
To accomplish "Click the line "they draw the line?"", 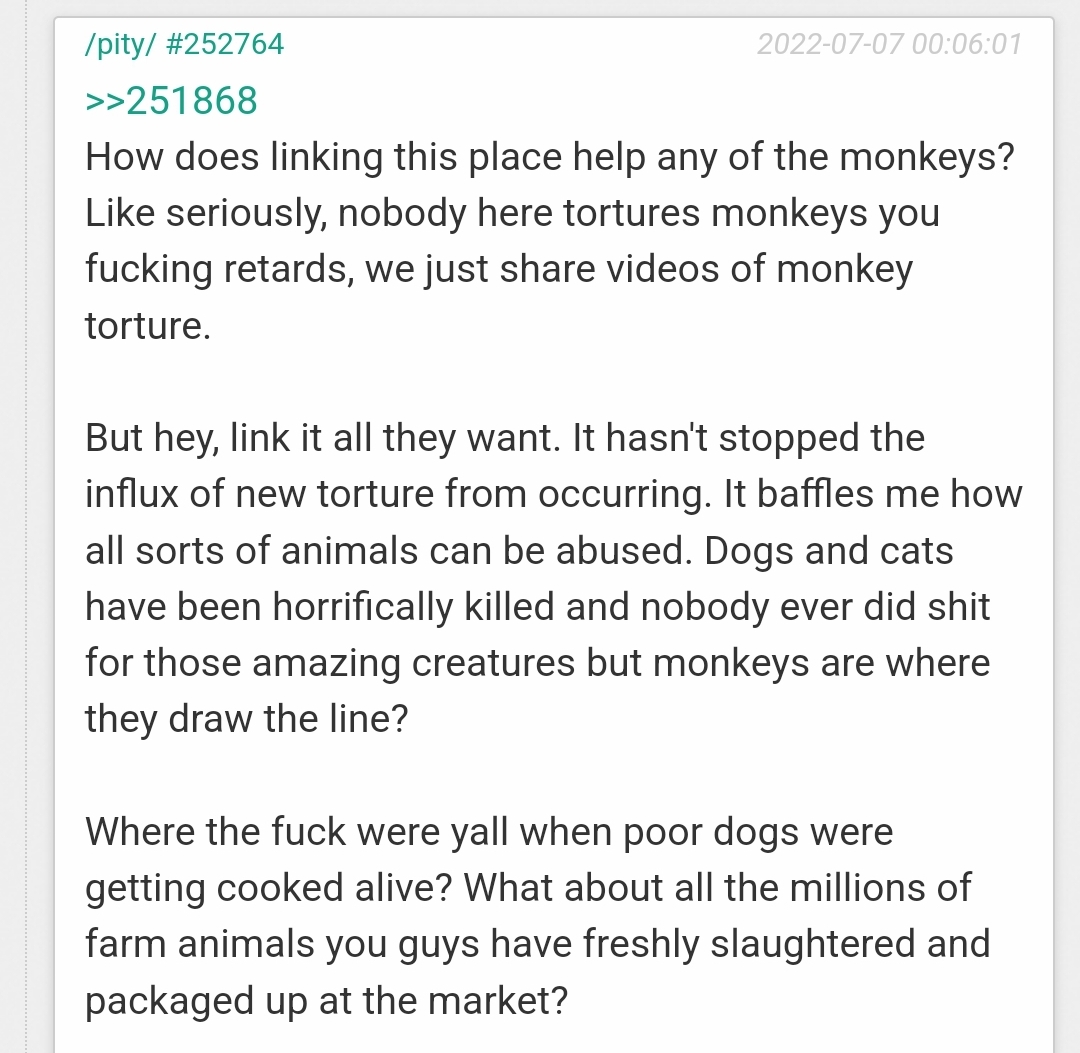I will [x=247, y=719].
